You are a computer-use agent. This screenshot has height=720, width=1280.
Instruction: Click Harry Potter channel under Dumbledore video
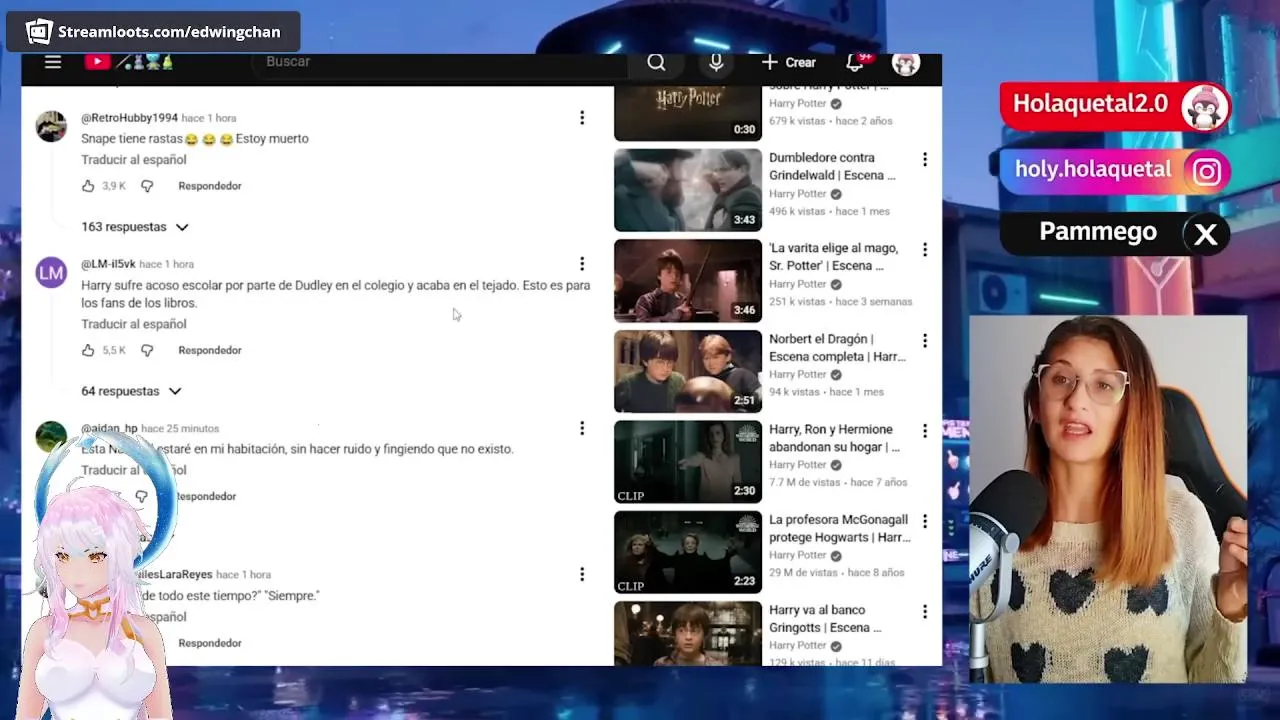pos(797,194)
